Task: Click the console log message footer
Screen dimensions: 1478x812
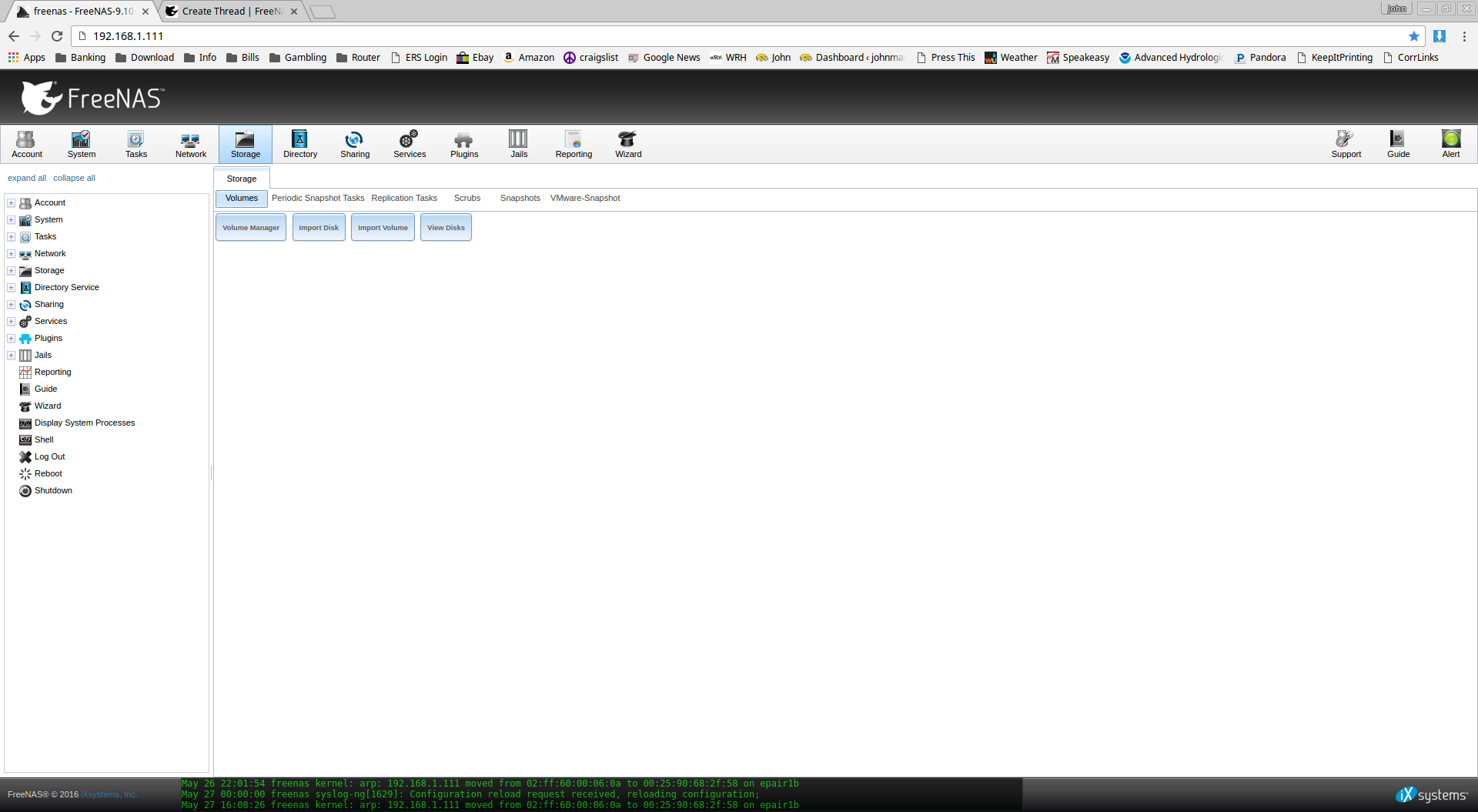Action: [601, 795]
